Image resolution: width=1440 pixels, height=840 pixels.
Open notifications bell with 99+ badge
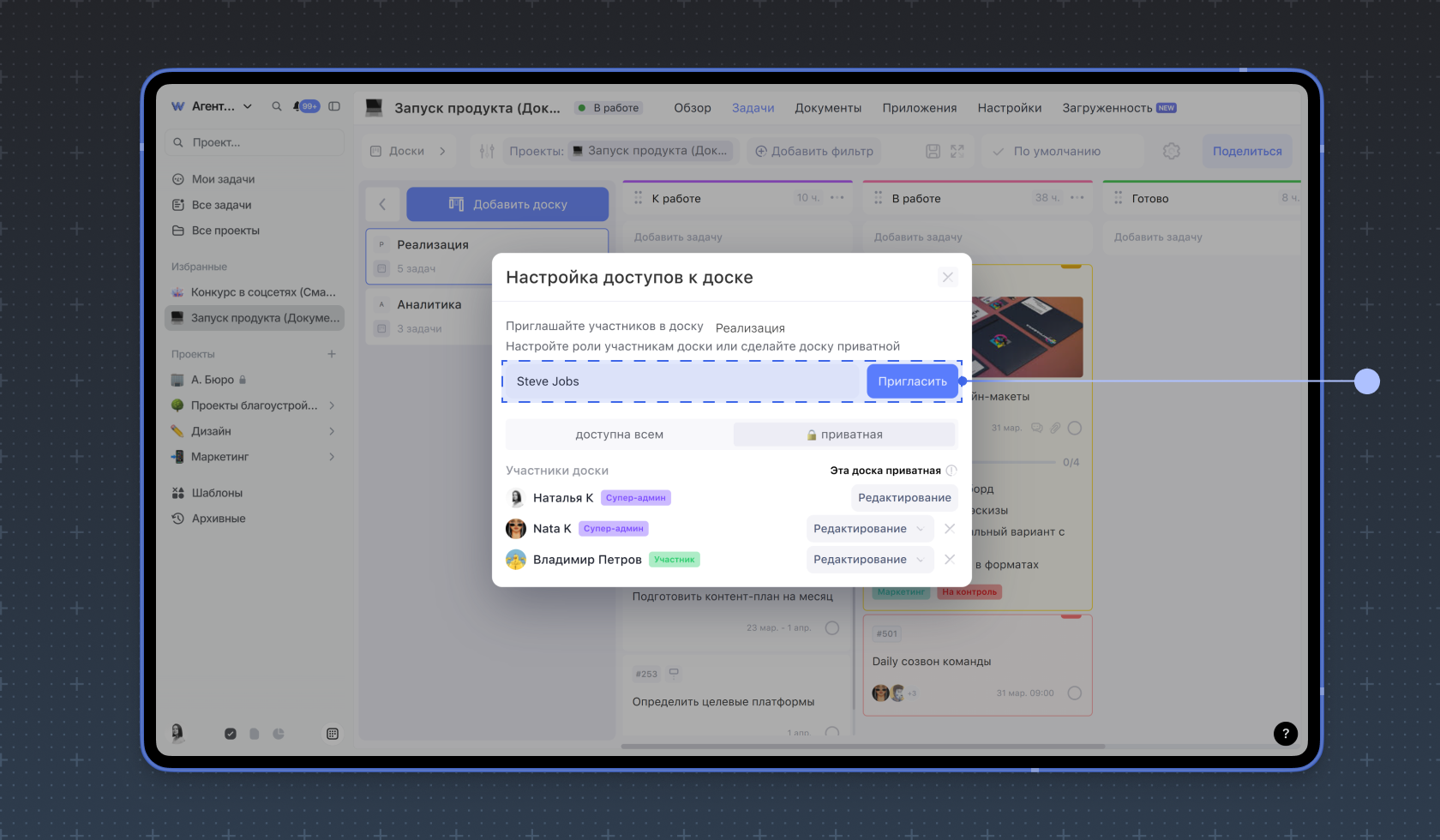point(305,107)
